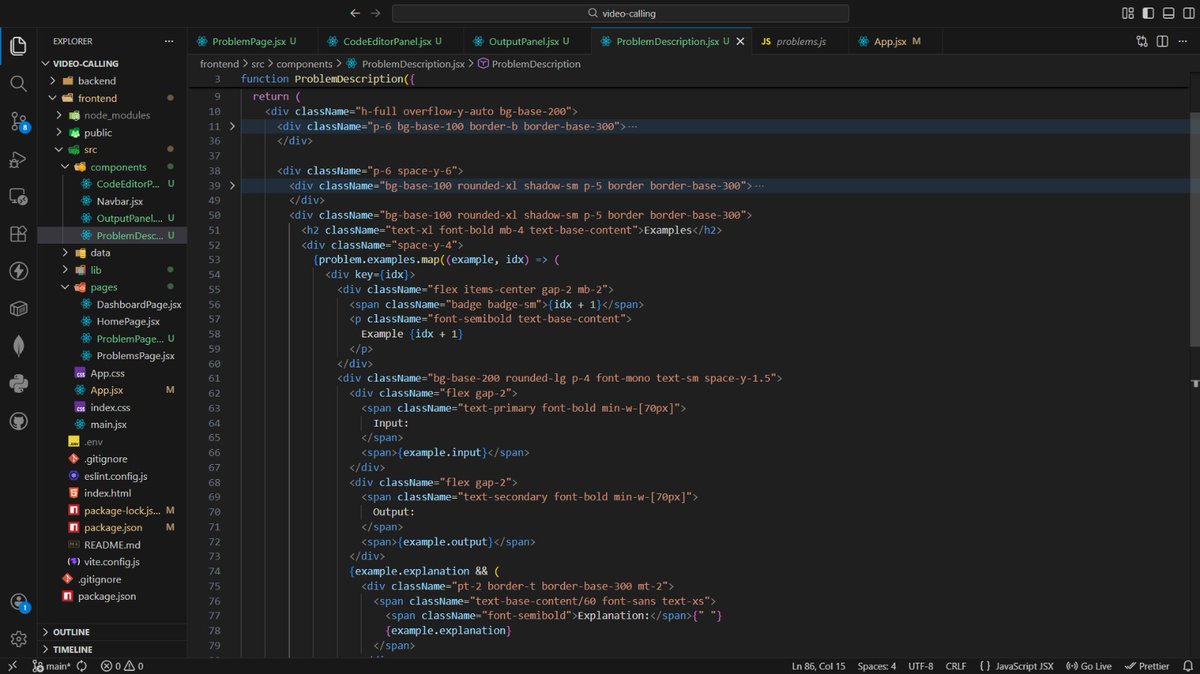Expand the public folder
Screen dimensions: 1200x674
click(58, 132)
